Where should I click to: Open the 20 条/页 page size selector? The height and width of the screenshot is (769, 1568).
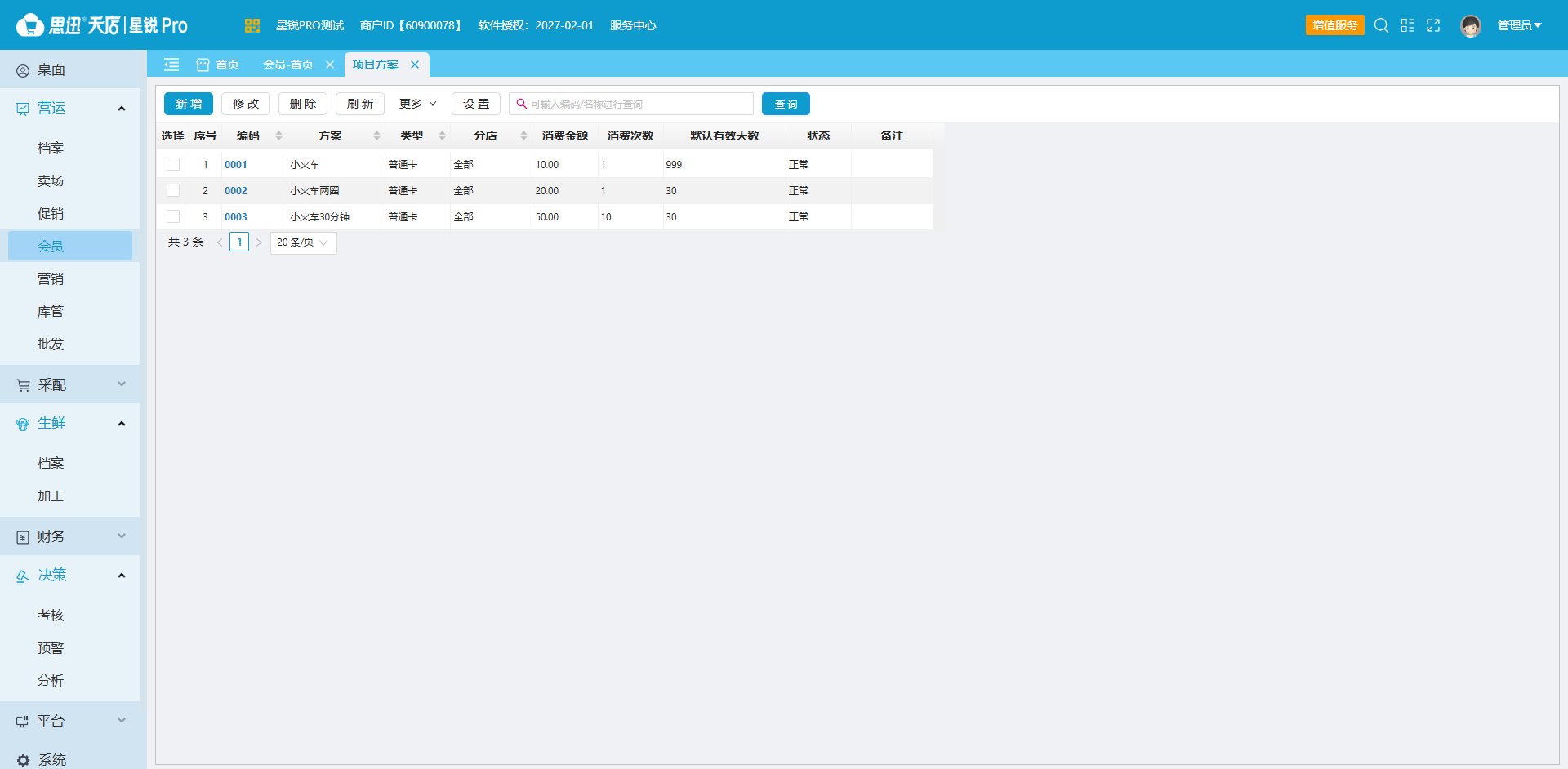tap(303, 242)
